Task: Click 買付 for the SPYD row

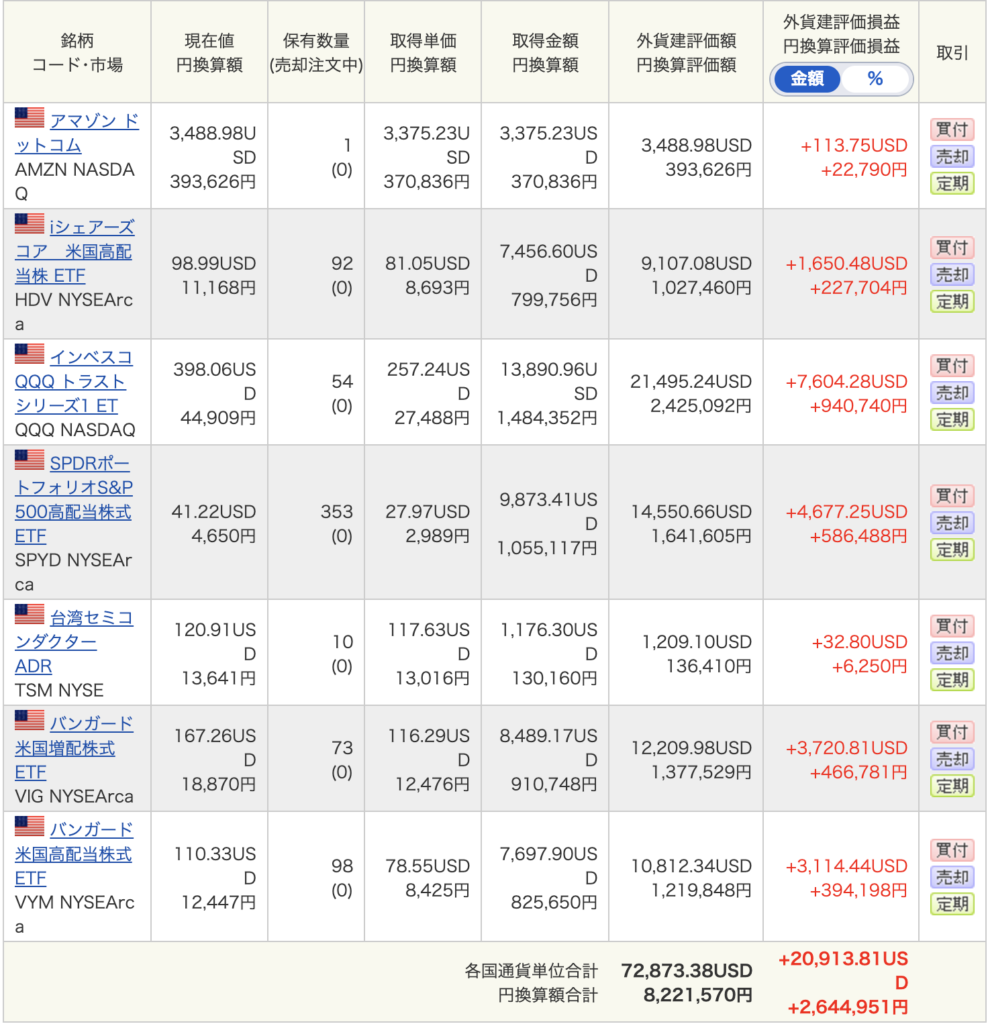Action: tap(952, 496)
